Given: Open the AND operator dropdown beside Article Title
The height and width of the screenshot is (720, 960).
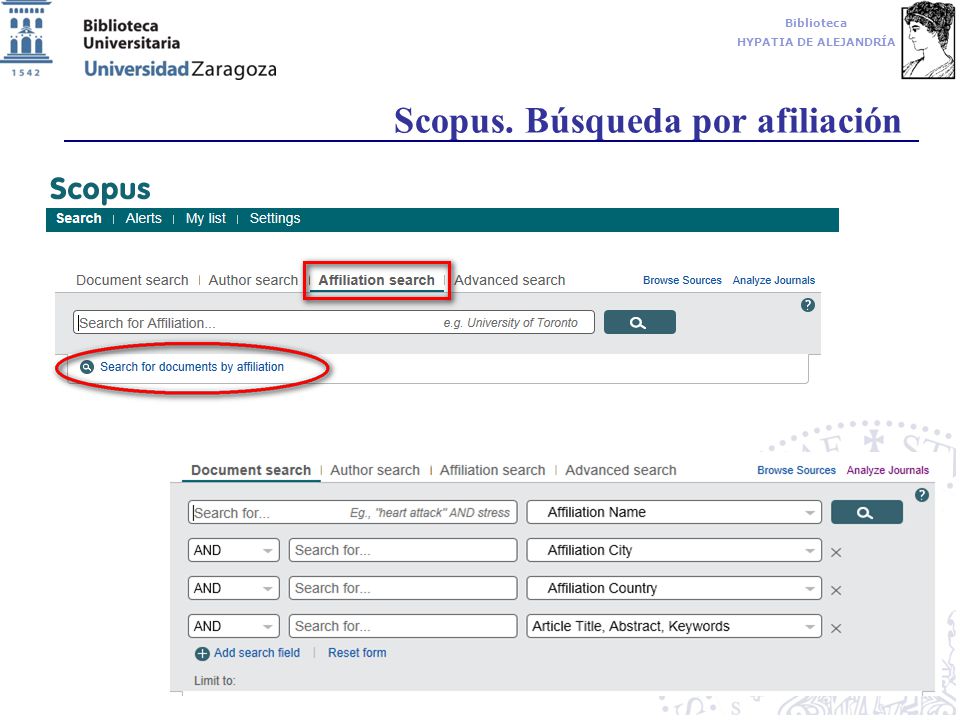Looking at the screenshot, I should point(233,626).
